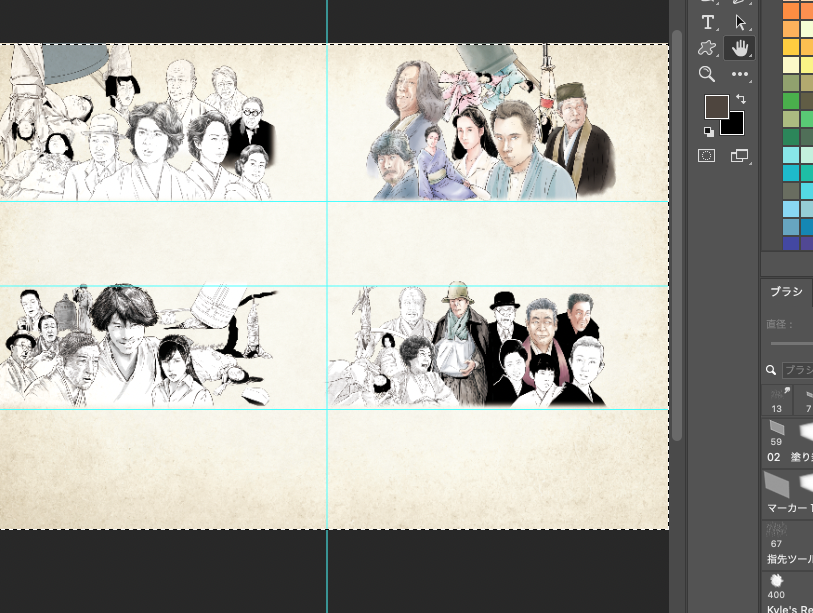Click the 直径 label
Viewport: 813px width, 613px height.
779,324
